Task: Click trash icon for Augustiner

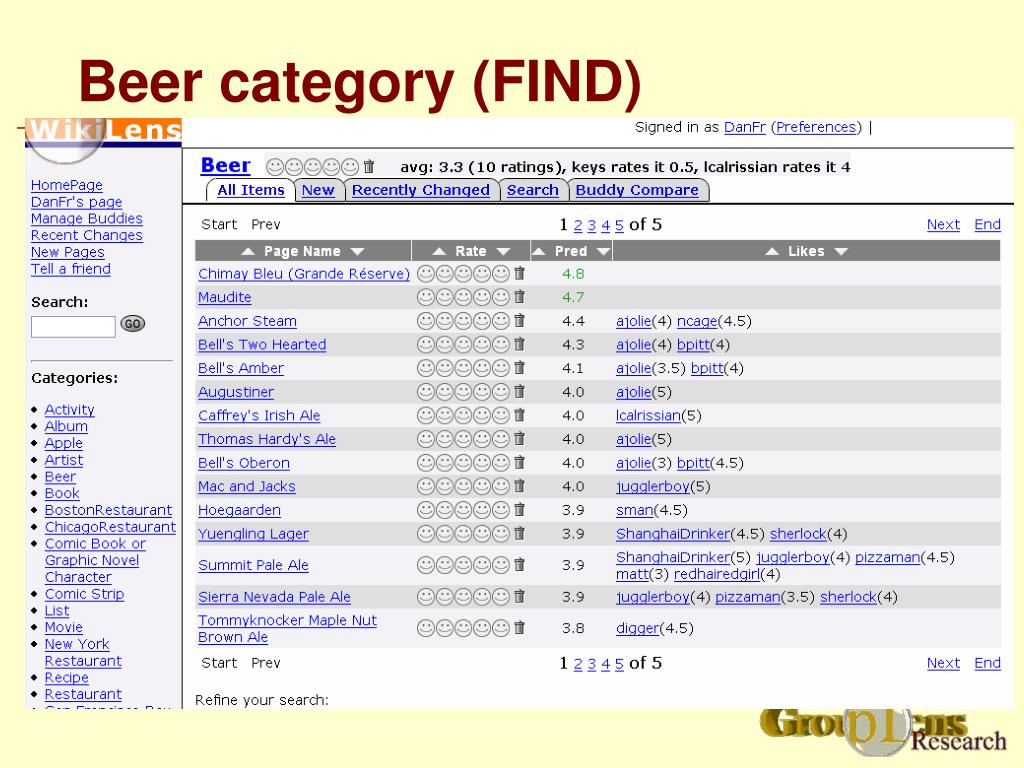Action: 519,391
